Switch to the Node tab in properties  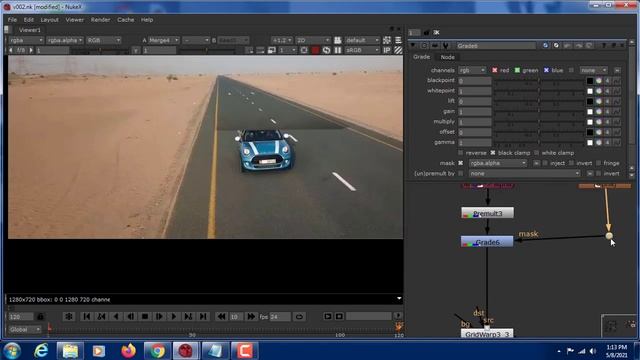447,57
